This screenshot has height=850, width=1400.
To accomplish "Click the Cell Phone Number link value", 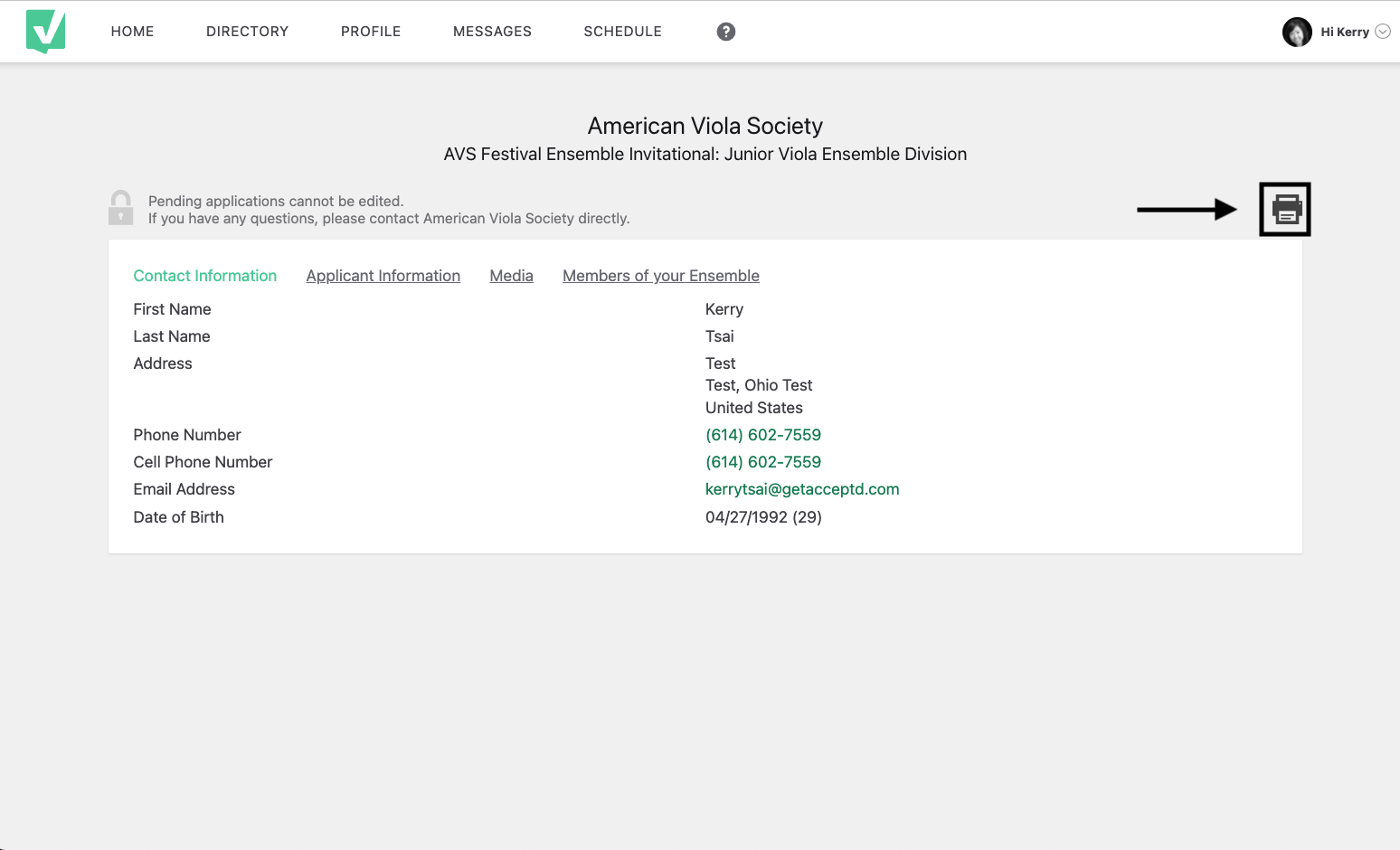I will (x=763, y=462).
